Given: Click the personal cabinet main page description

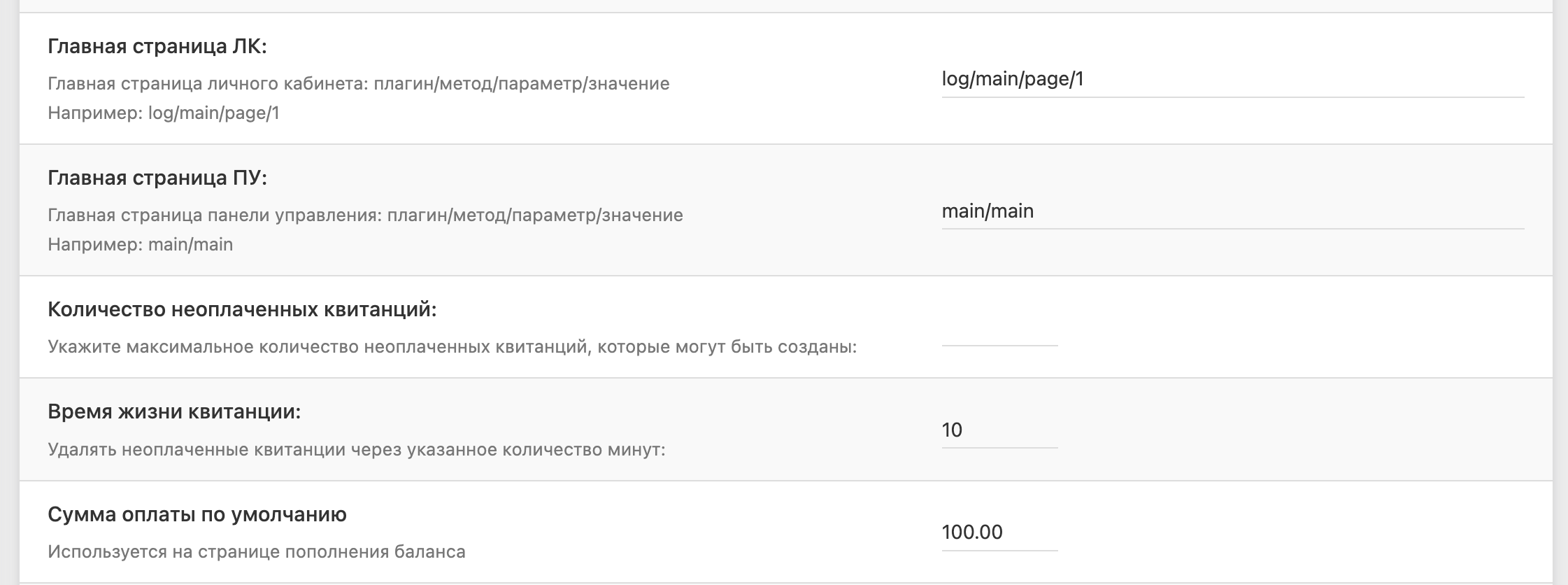Looking at the screenshot, I should click(359, 84).
